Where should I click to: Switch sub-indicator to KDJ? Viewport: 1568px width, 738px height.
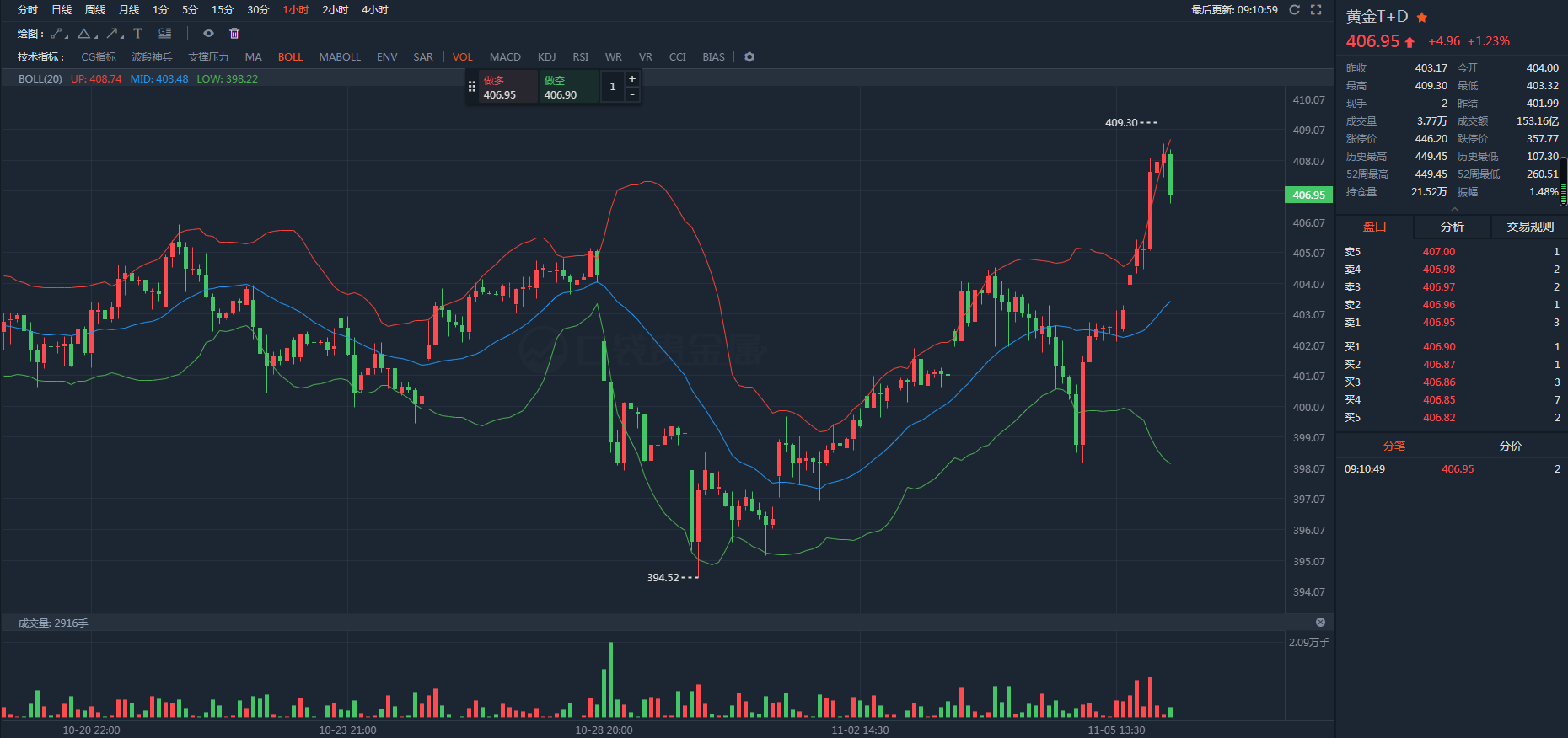(547, 57)
